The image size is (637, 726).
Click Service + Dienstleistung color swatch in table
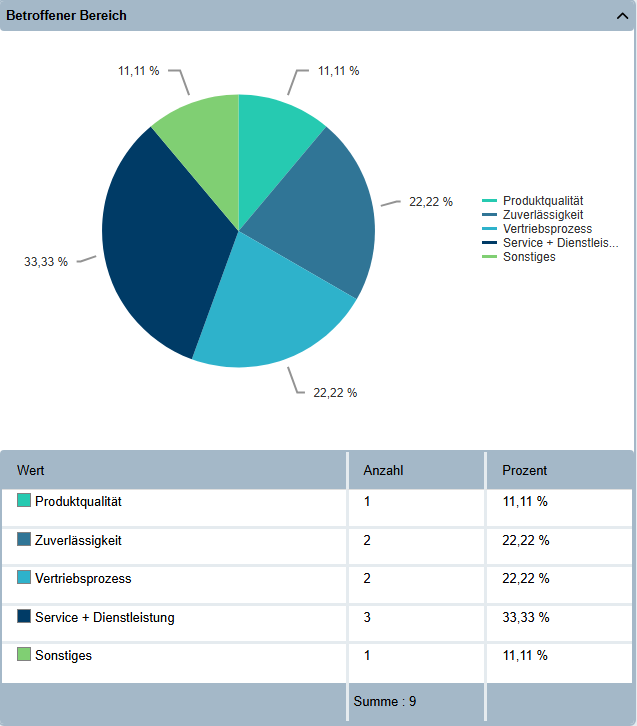pyautogui.click(x=24, y=616)
